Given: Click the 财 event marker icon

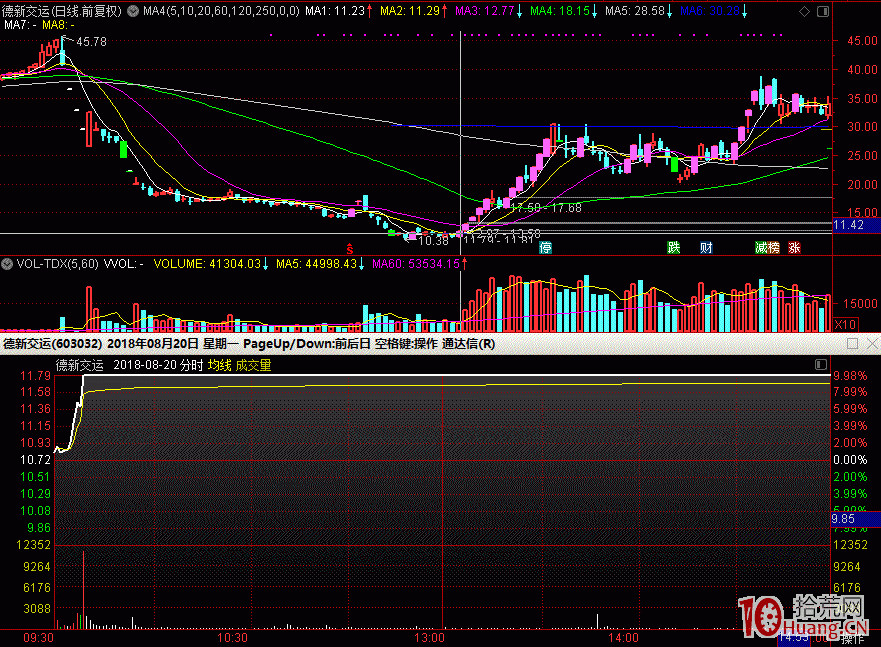Looking at the screenshot, I should point(706,247).
